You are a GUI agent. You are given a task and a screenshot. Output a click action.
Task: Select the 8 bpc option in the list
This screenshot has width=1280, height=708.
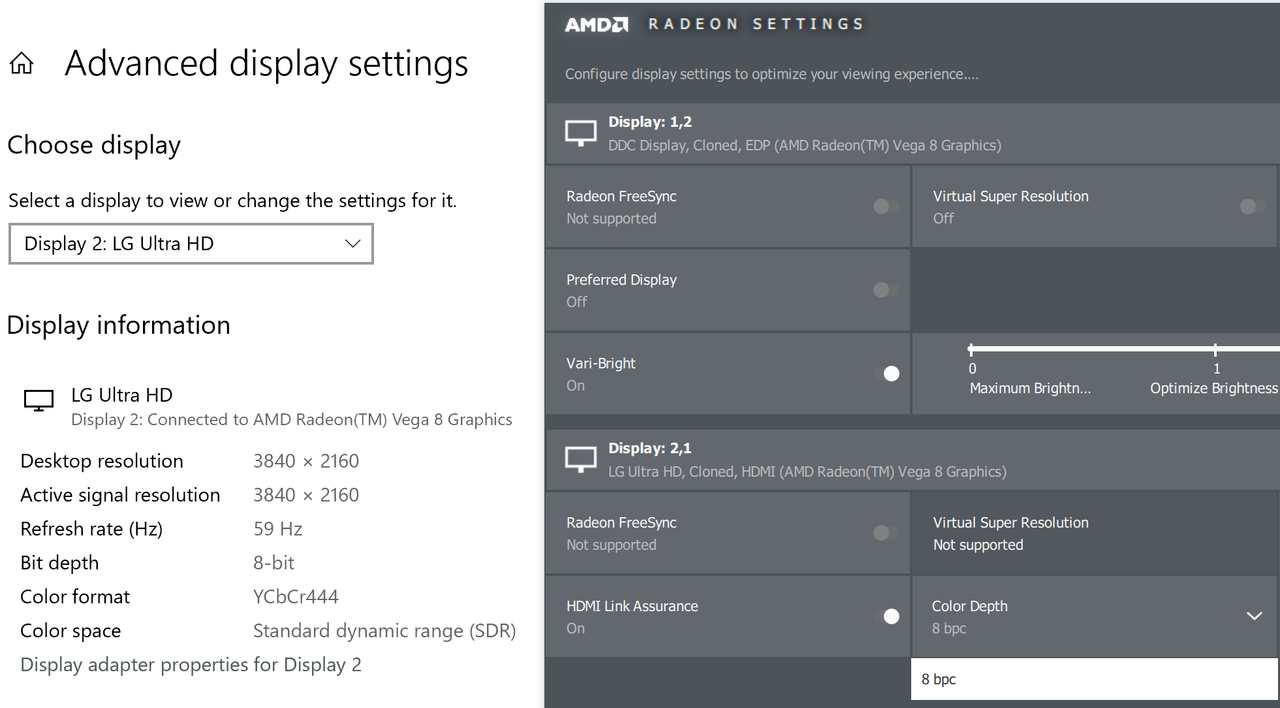(x=1095, y=679)
